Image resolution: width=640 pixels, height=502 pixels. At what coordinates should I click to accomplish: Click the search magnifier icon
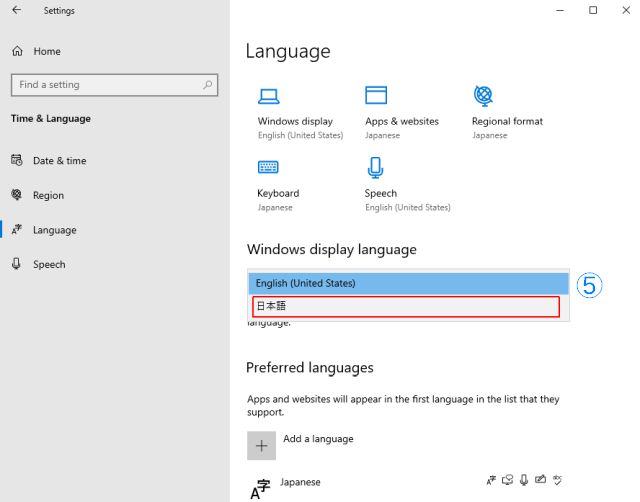tap(207, 84)
